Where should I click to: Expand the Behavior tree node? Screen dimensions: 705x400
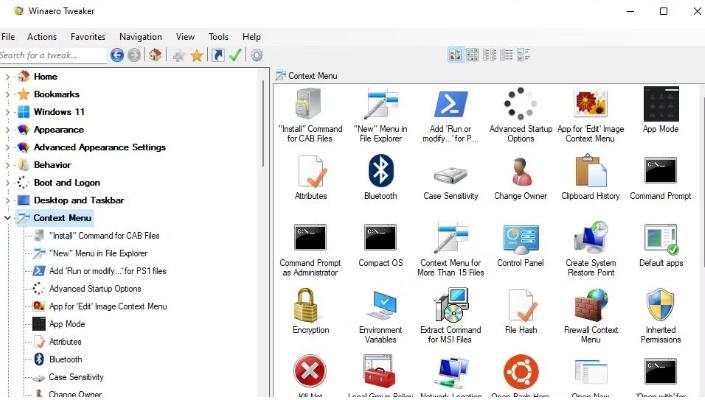coord(7,165)
